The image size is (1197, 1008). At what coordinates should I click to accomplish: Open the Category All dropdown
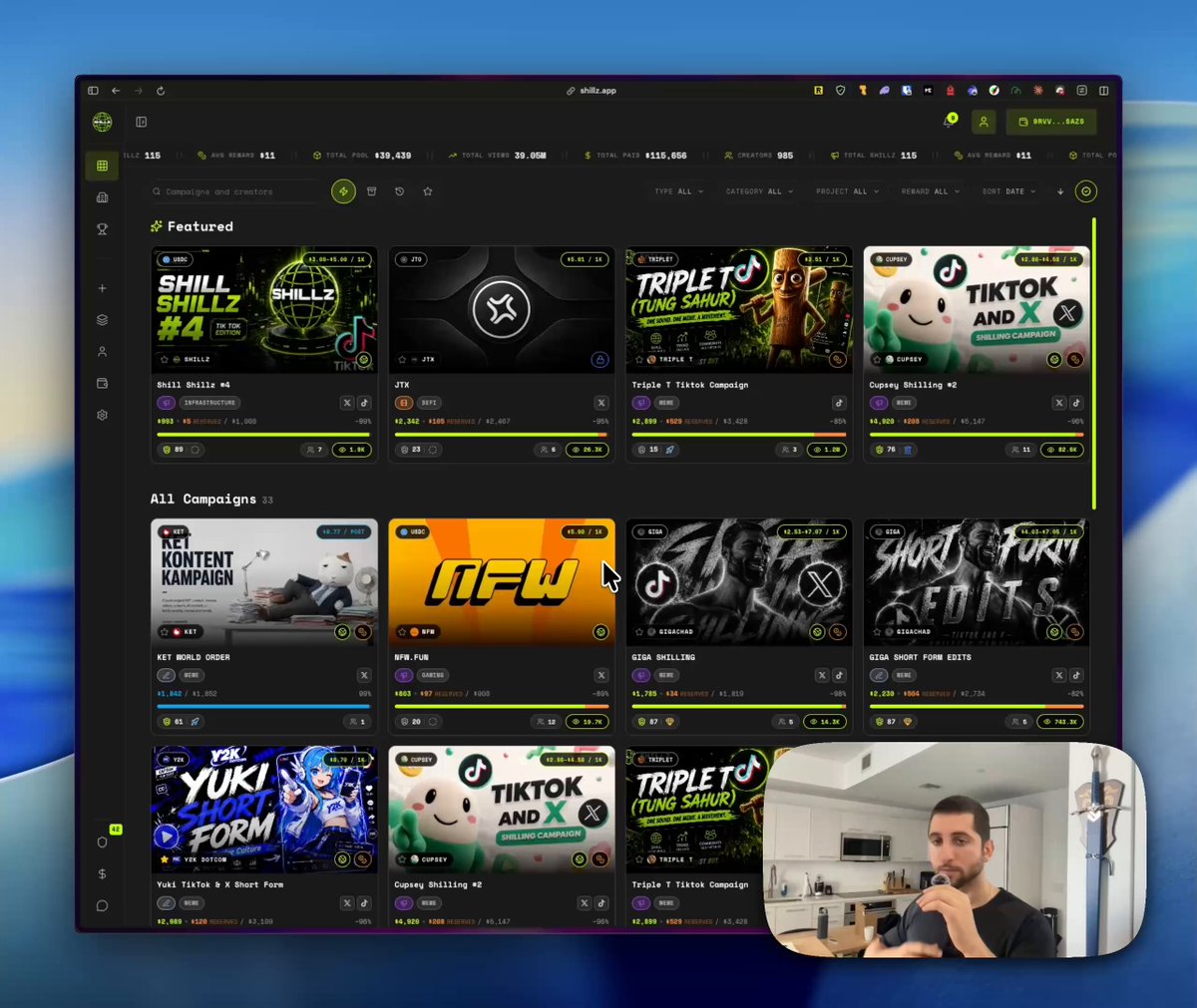[x=760, y=191]
